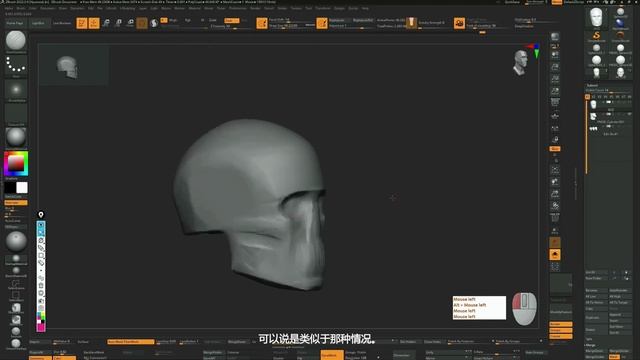Click the Xpose icon in right shelf
The image size is (640, 360).
[555, 267]
